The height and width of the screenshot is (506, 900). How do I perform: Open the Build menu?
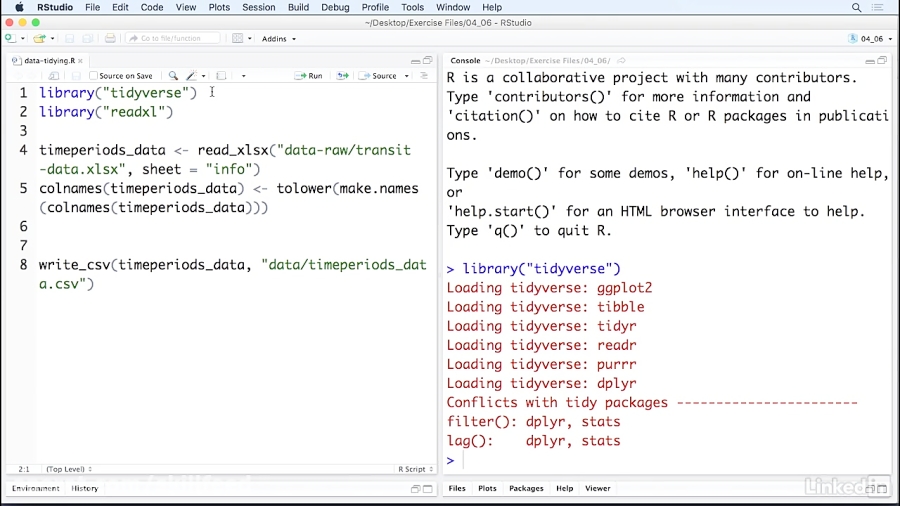[x=298, y=7]
